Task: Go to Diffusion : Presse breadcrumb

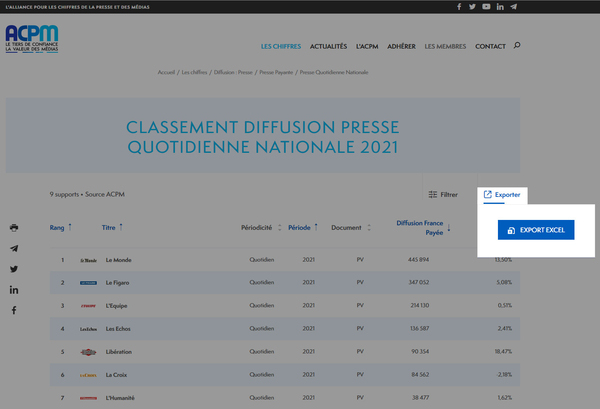Action: pos(233,72)
